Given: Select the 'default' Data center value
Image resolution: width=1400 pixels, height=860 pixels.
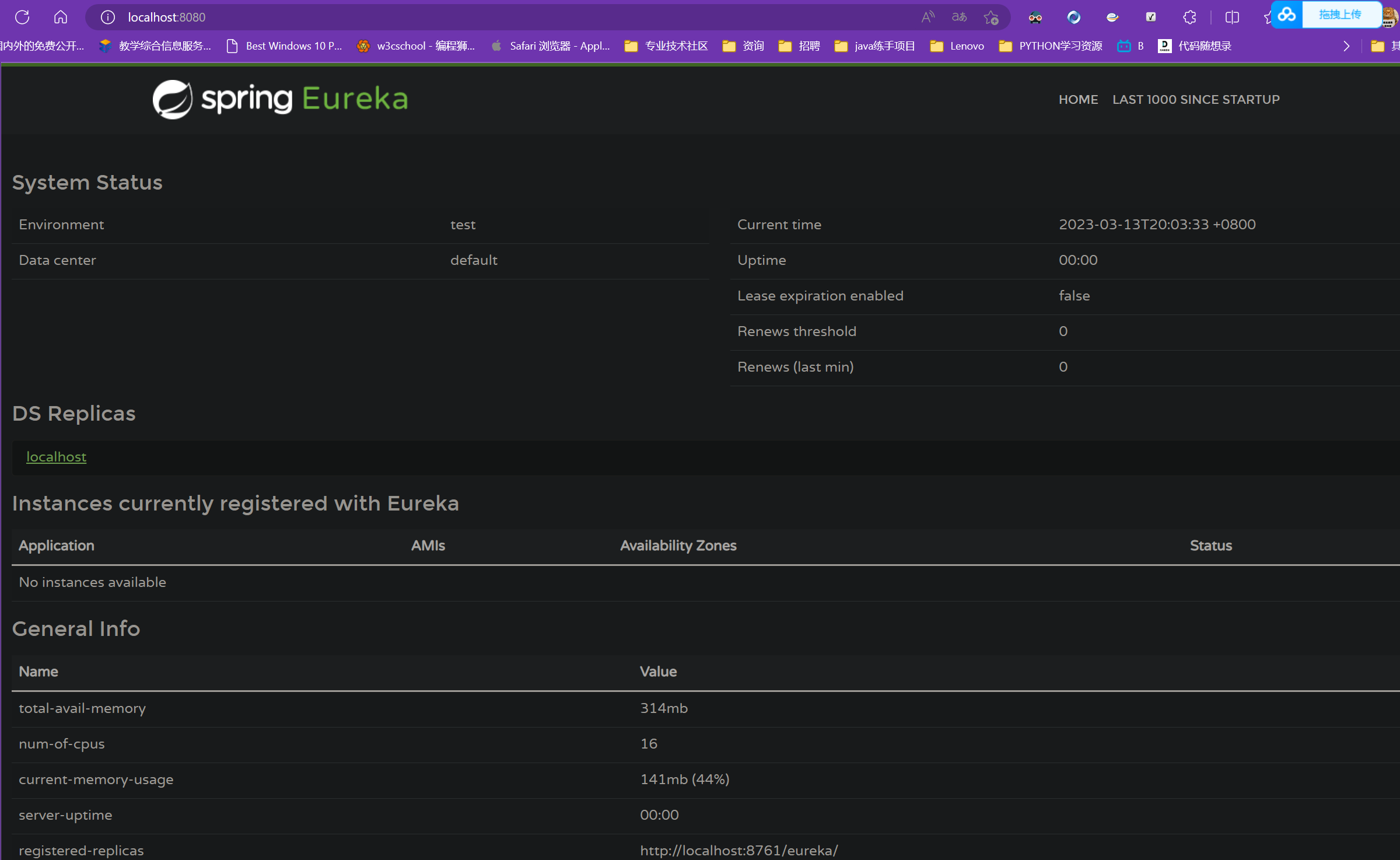Looking at the screenshot, I should tap(474, 260).
